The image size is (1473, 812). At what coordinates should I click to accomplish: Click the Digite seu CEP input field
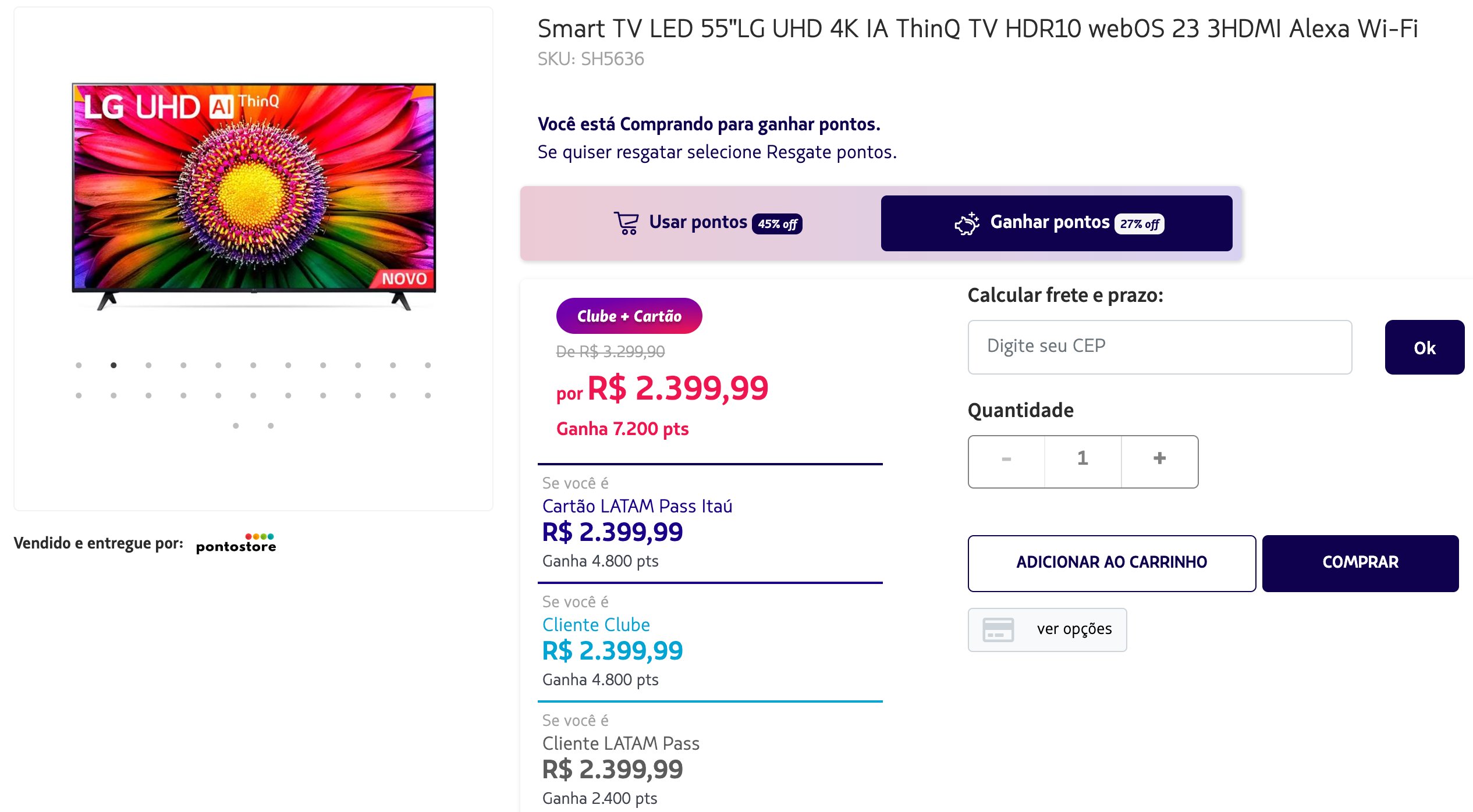[1159, 347]
